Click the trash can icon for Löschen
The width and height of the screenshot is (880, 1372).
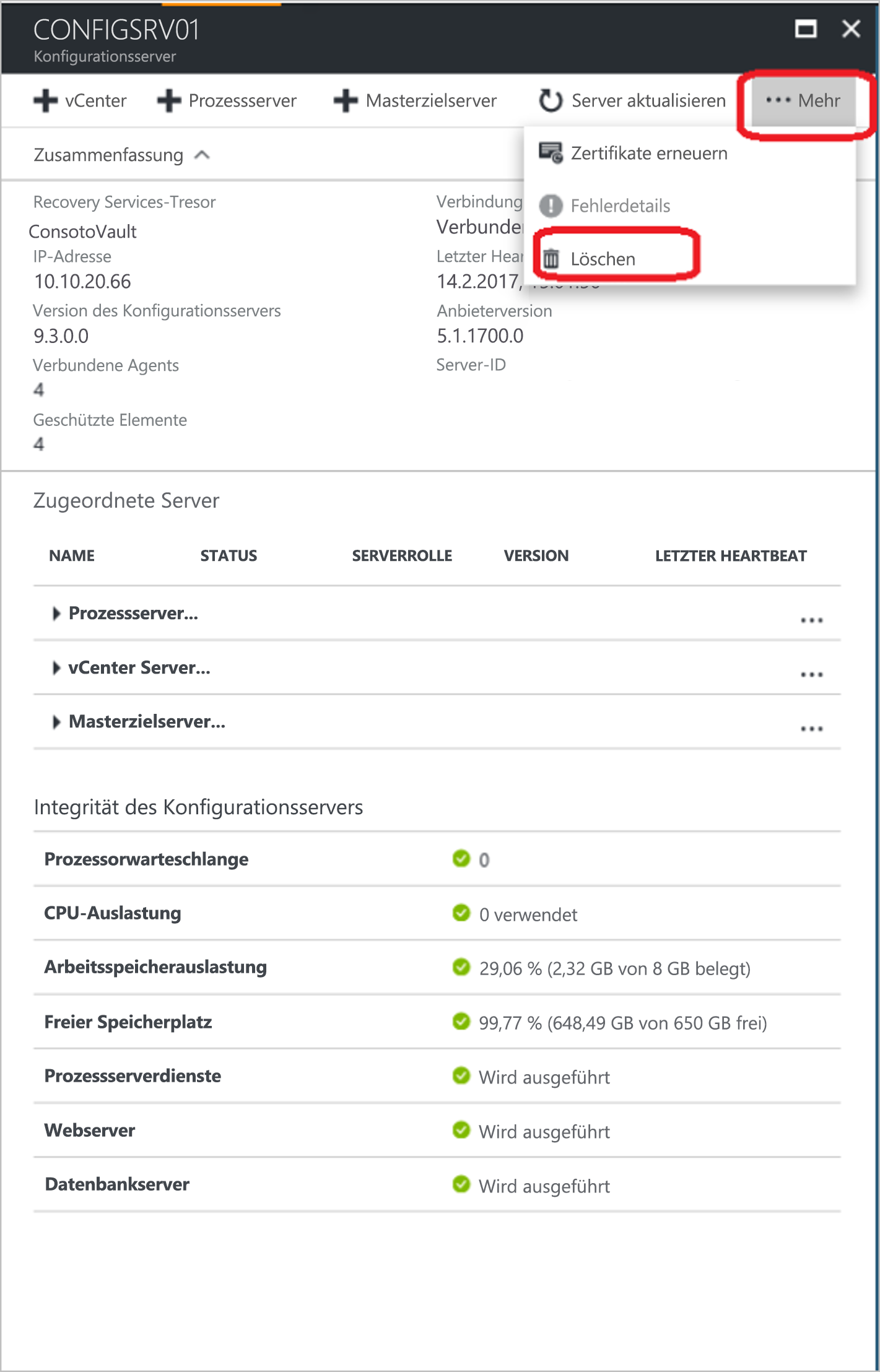point(551,259)
